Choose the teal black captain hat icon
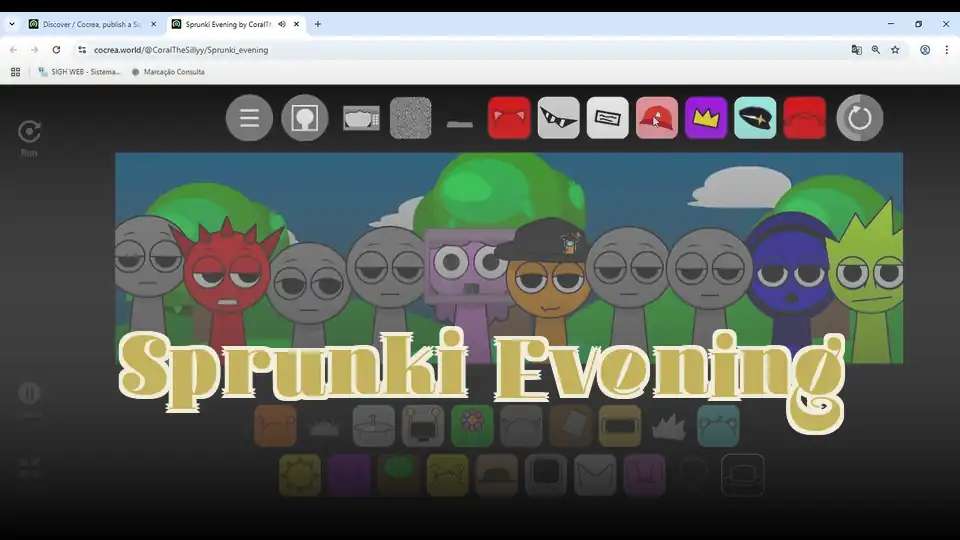 point(756,118)
